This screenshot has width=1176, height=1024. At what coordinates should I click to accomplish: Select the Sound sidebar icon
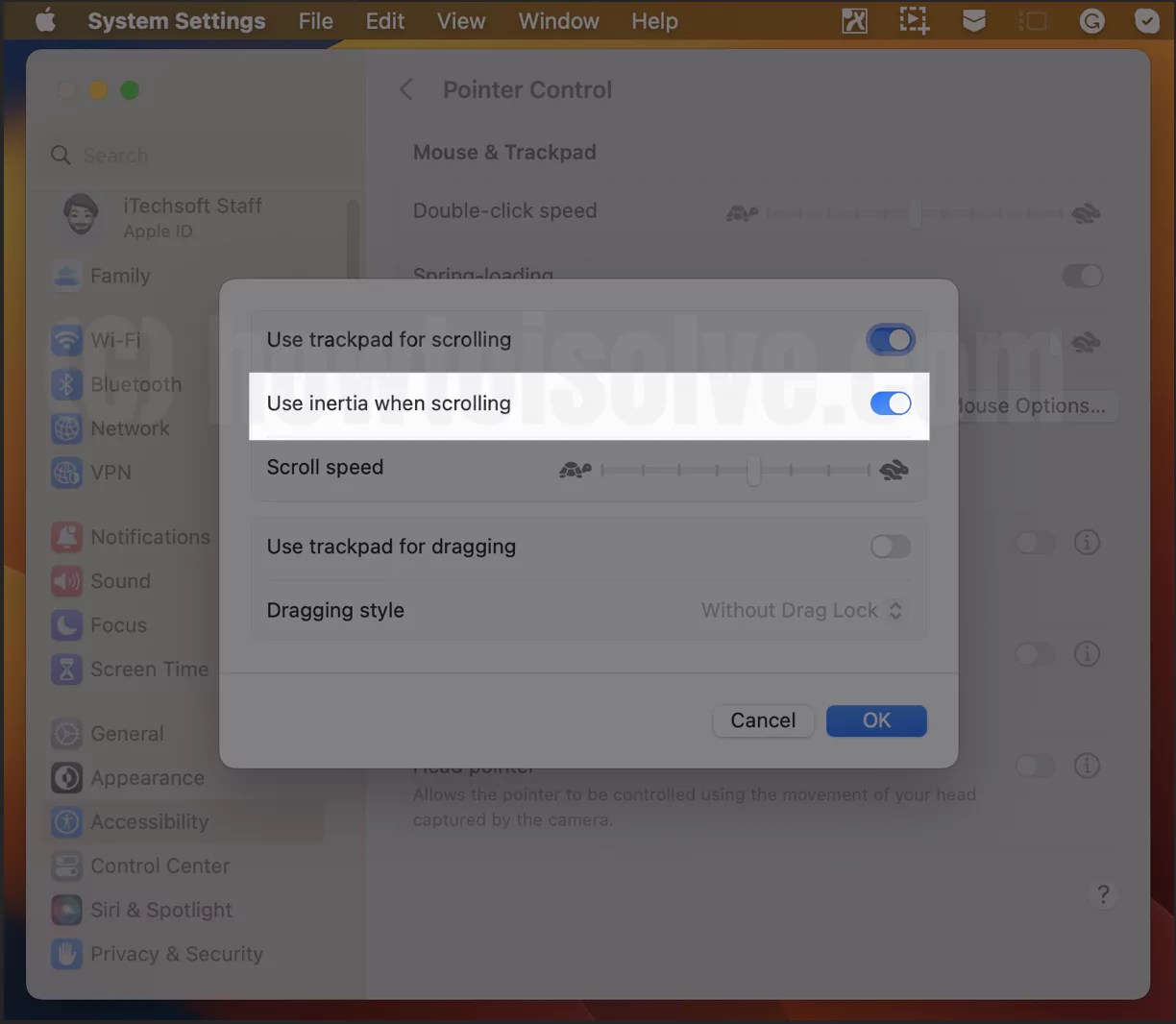(120, 581)
